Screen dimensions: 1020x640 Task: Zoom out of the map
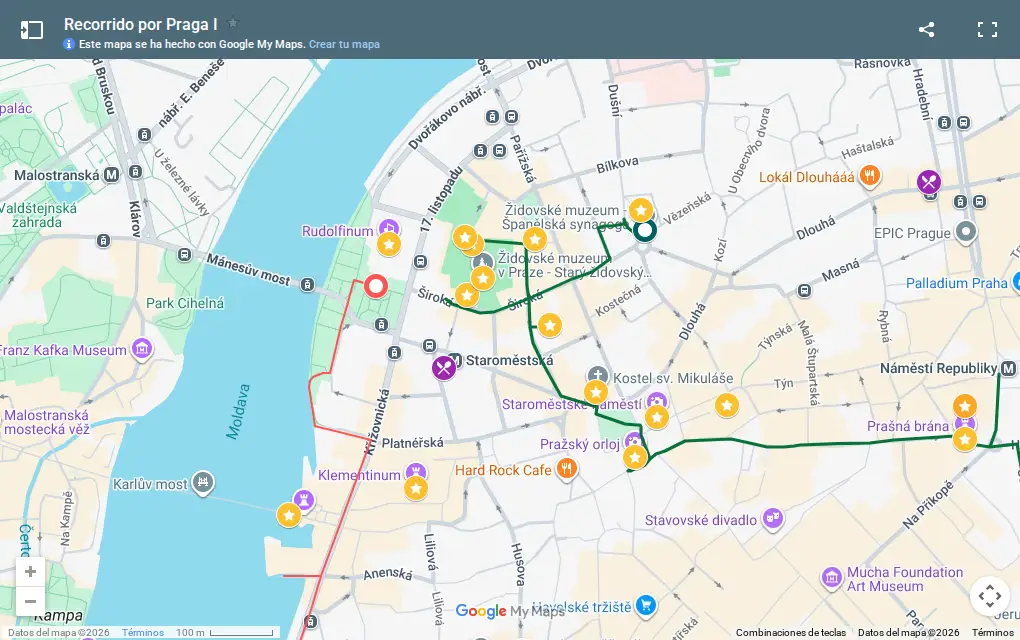pyautogui.click(x=30, y=601)
